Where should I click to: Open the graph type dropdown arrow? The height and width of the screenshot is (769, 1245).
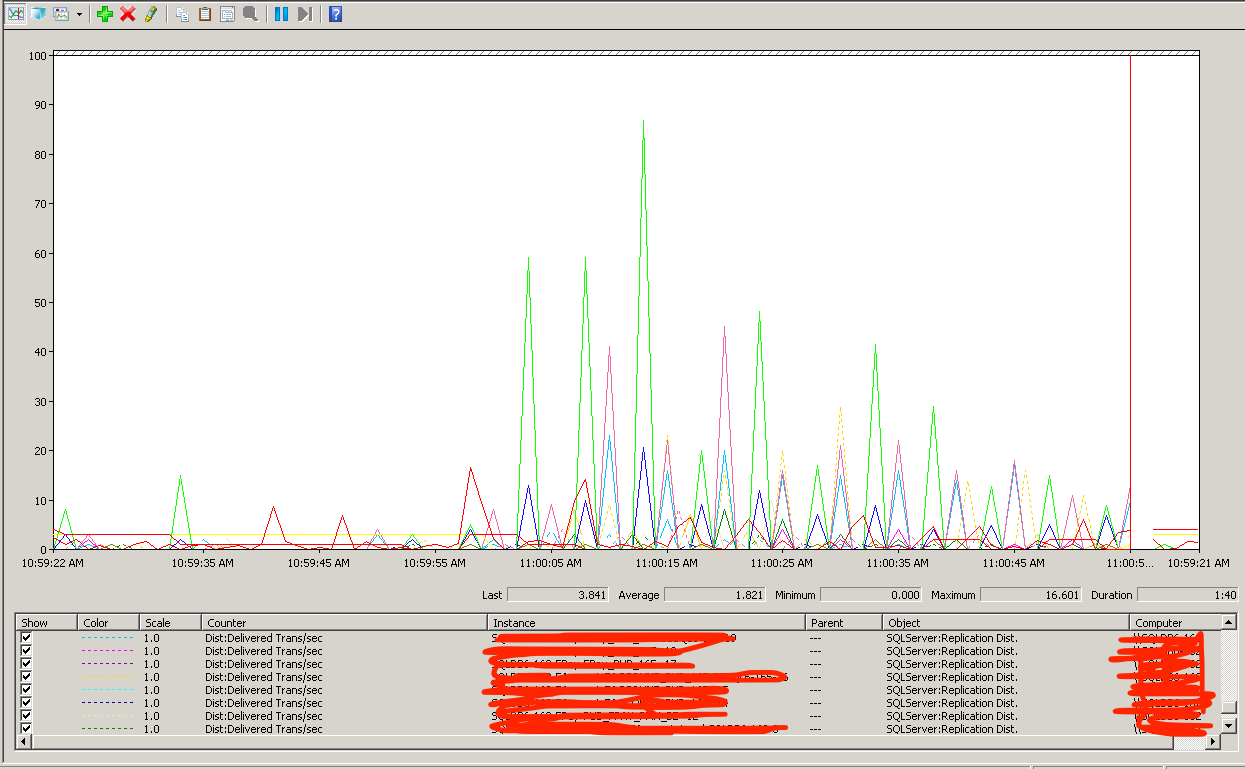79,14
